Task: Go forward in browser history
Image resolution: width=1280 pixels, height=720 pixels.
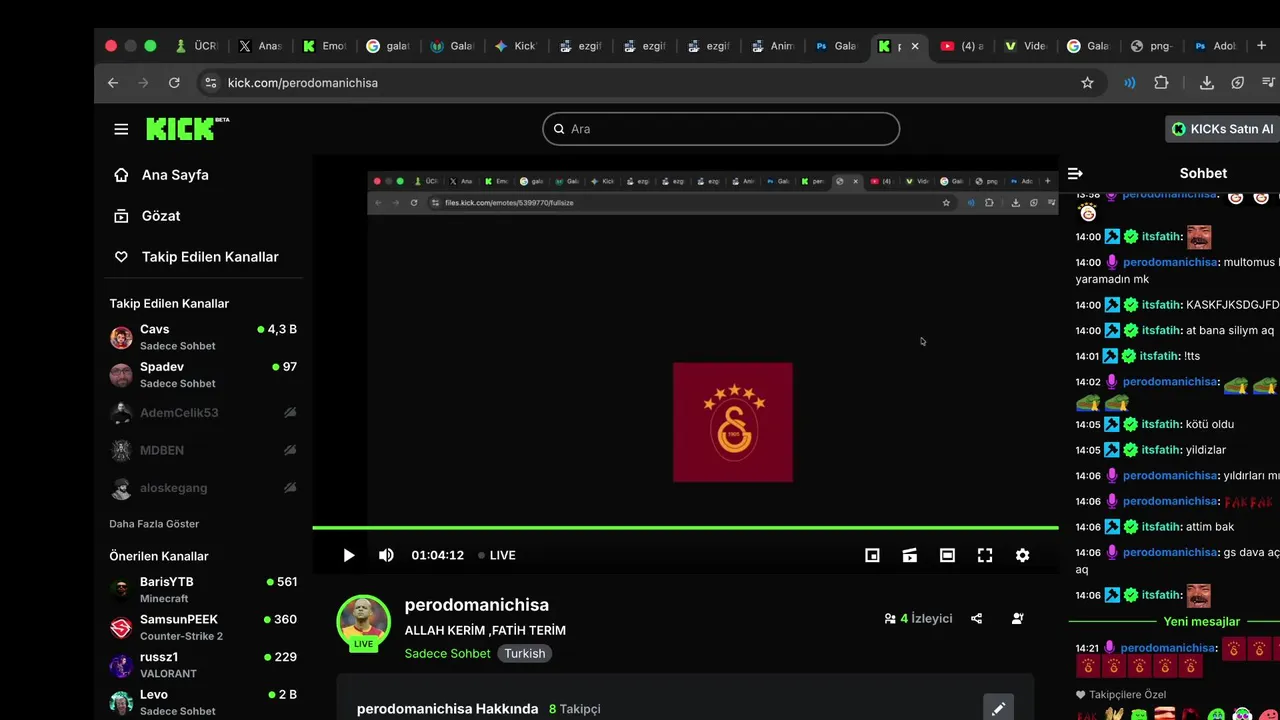Action: click(143, 83)
